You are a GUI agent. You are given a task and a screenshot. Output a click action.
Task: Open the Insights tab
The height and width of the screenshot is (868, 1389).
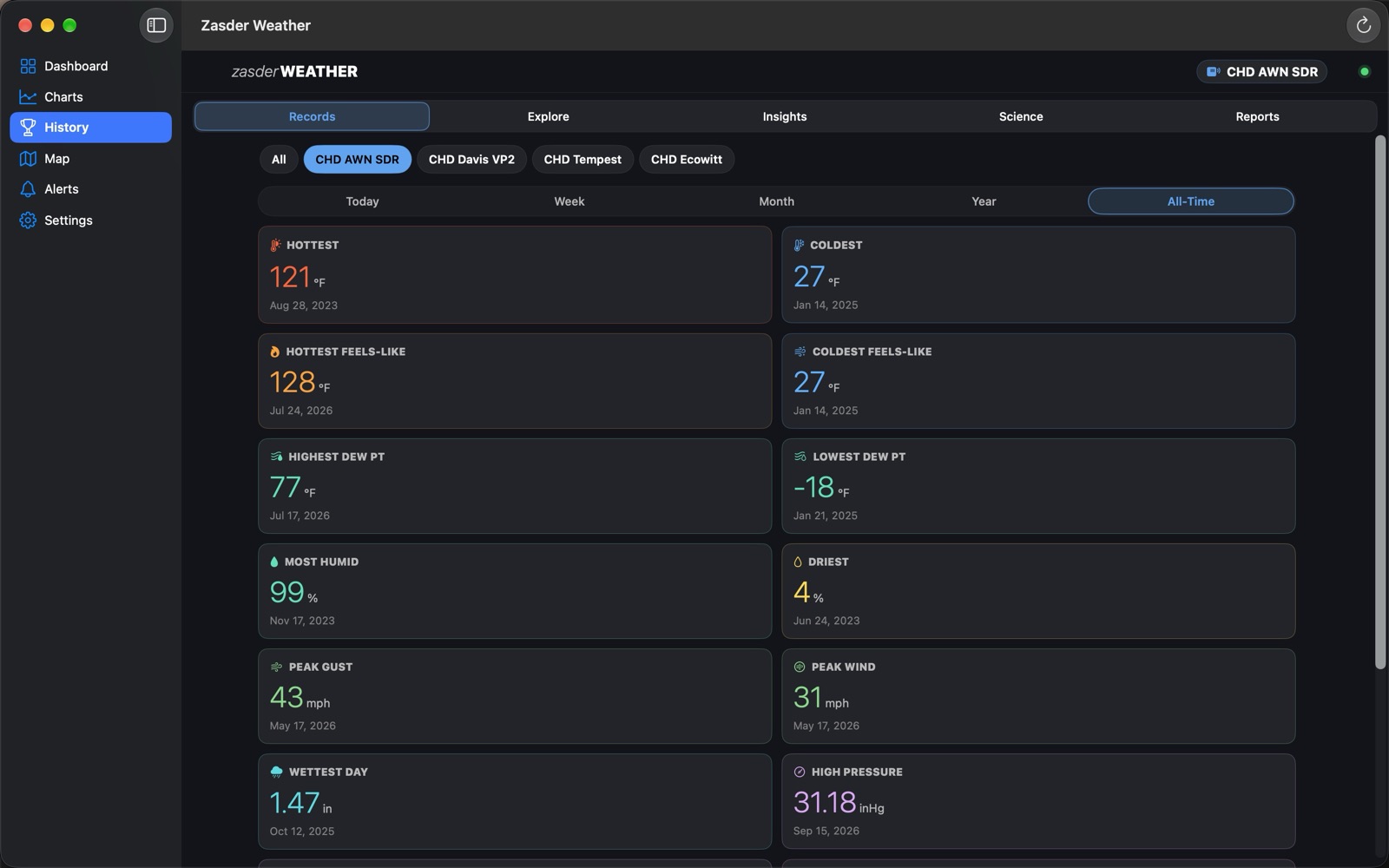[785, 116]
